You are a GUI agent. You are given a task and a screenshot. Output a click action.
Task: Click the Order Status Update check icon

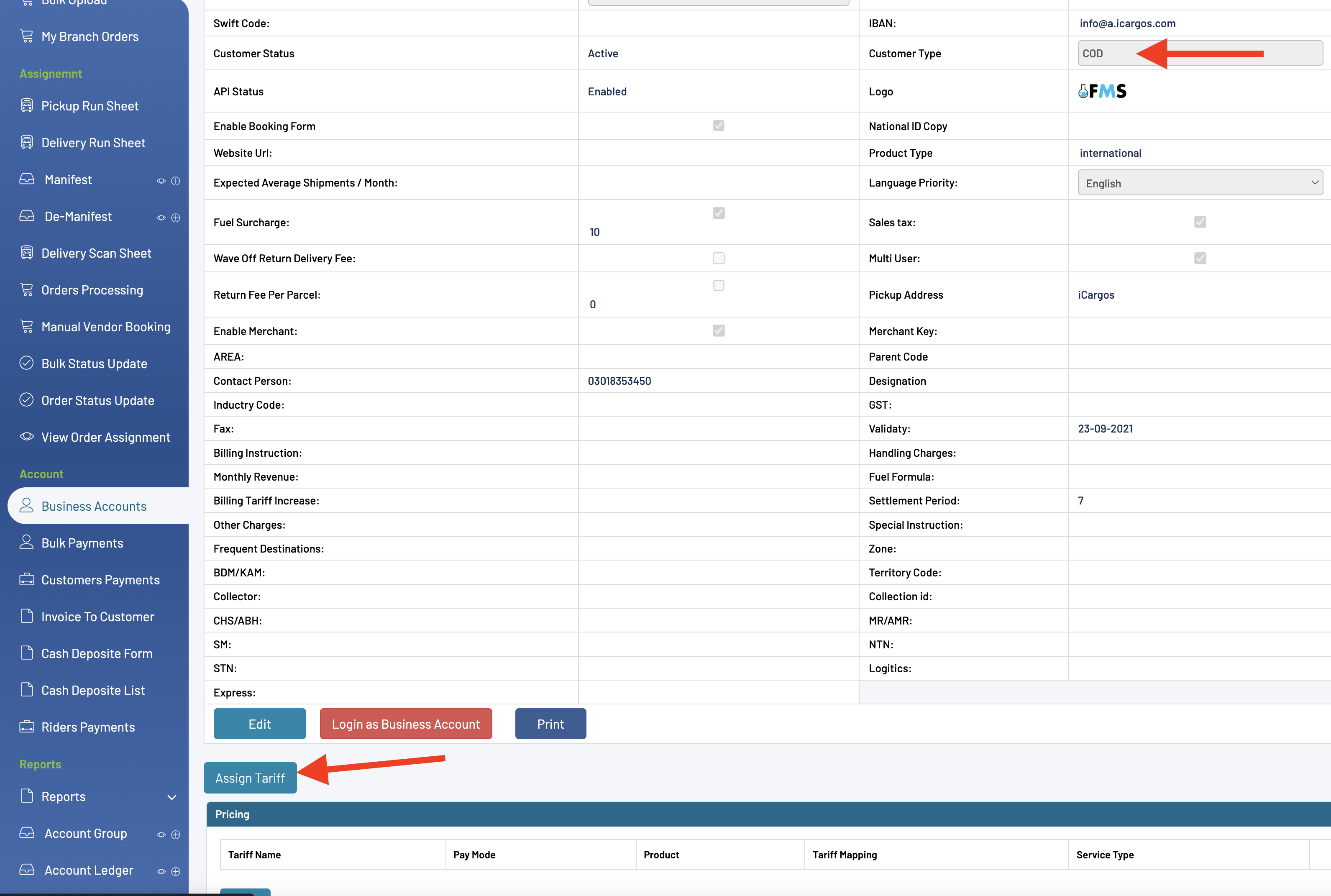tap(26, 400)
